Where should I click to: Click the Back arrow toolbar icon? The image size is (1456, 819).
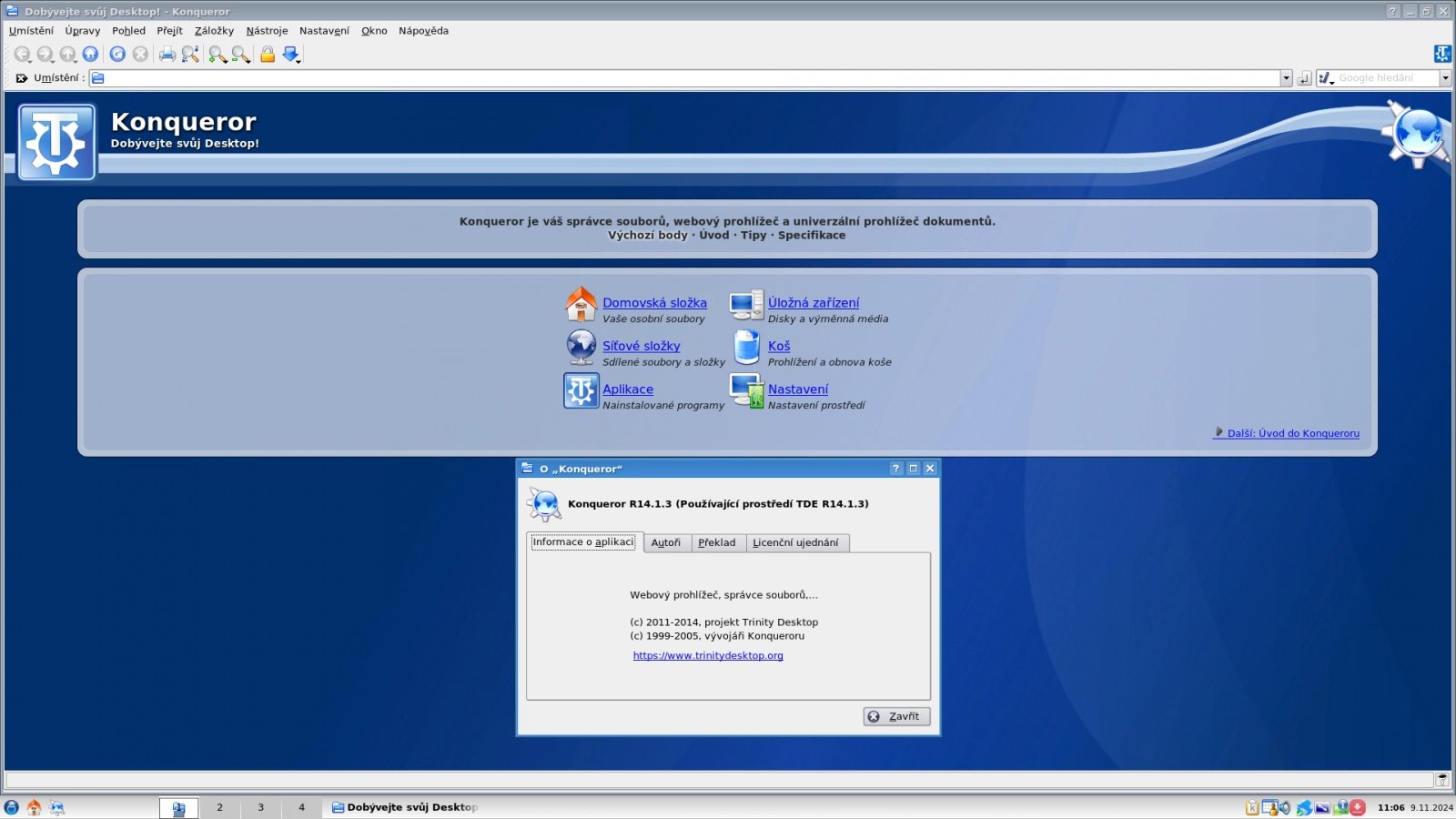(x=22, y=55)
